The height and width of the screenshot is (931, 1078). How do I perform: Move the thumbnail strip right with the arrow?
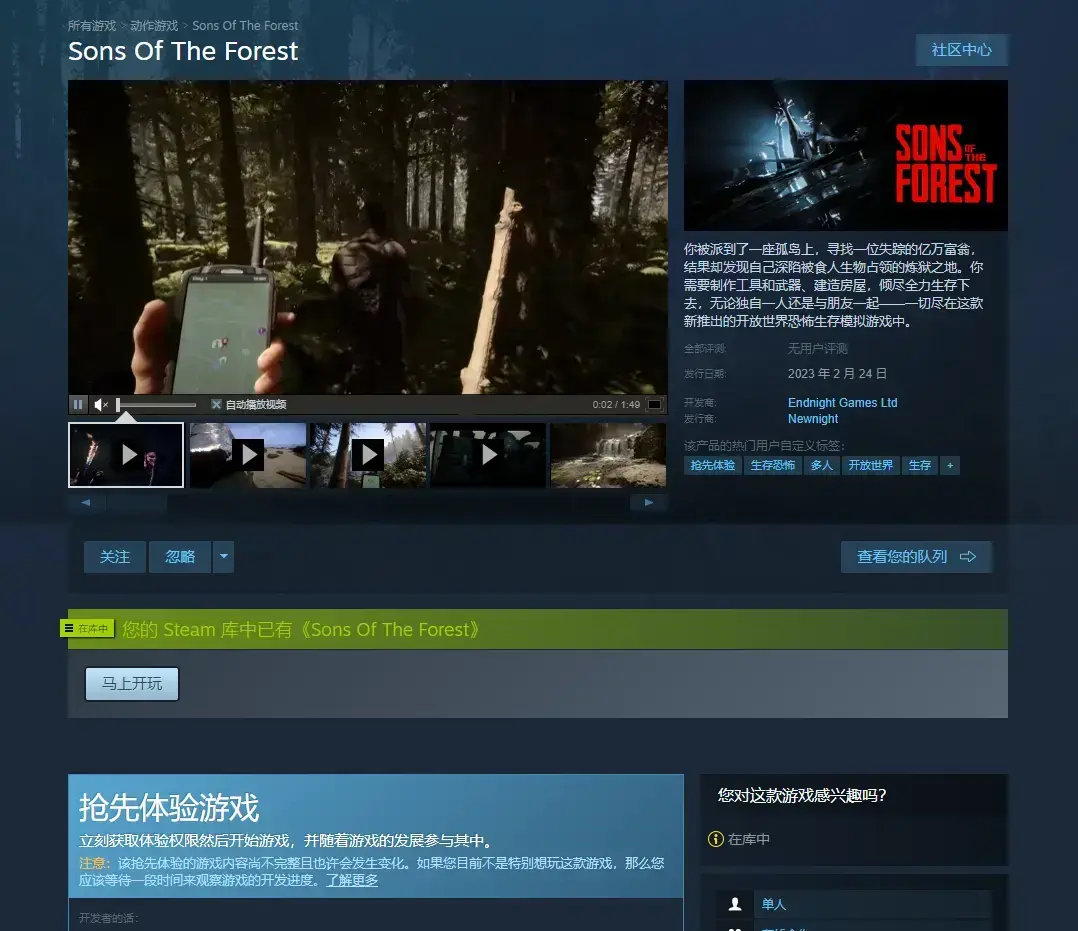pos(648,503)
